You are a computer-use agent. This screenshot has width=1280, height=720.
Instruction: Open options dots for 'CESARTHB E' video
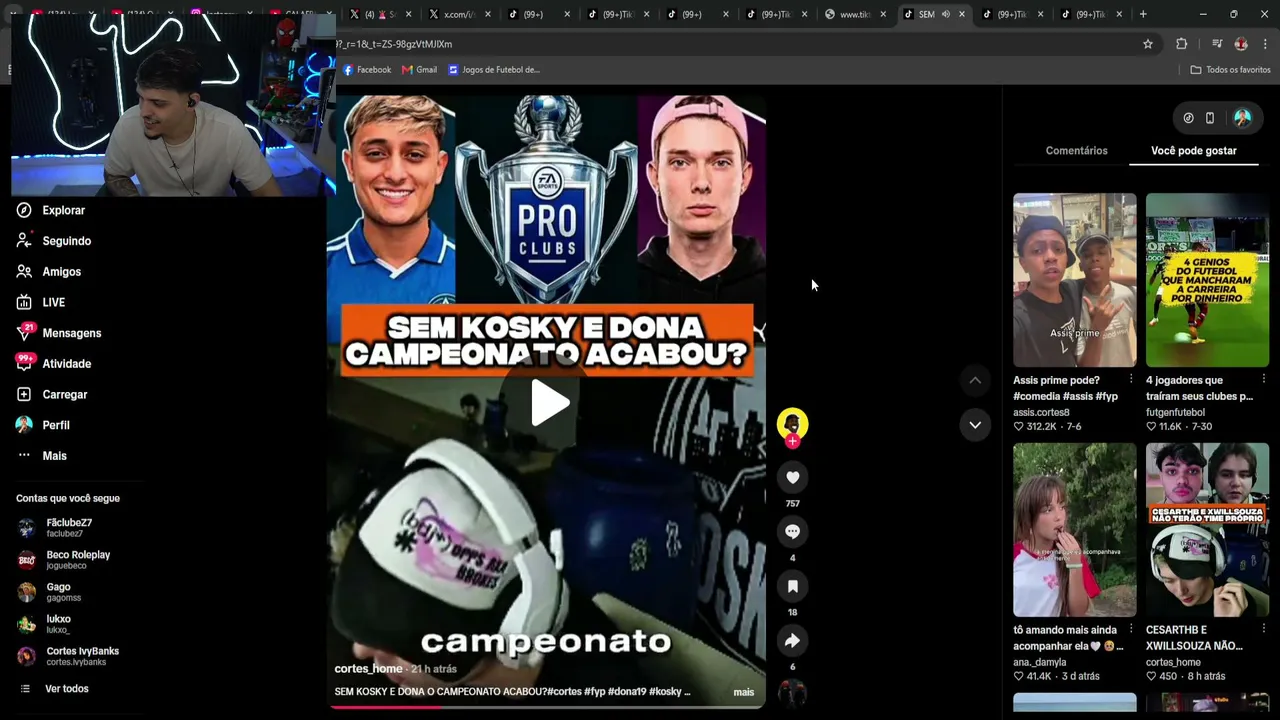tap(1264, 630)
